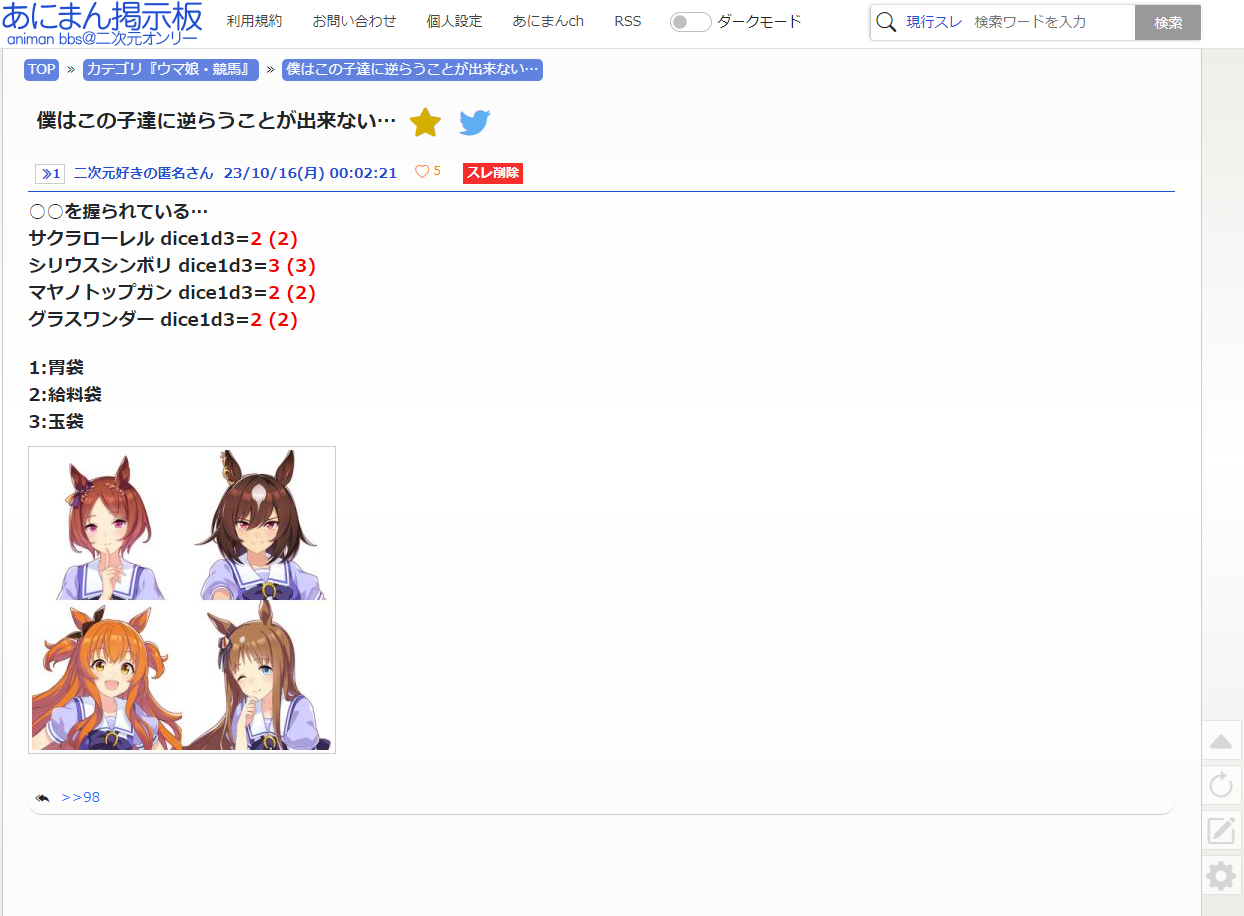The image size is (1244, 916).
Task: Click the red スレ削除 button
Action: point(493,173)
